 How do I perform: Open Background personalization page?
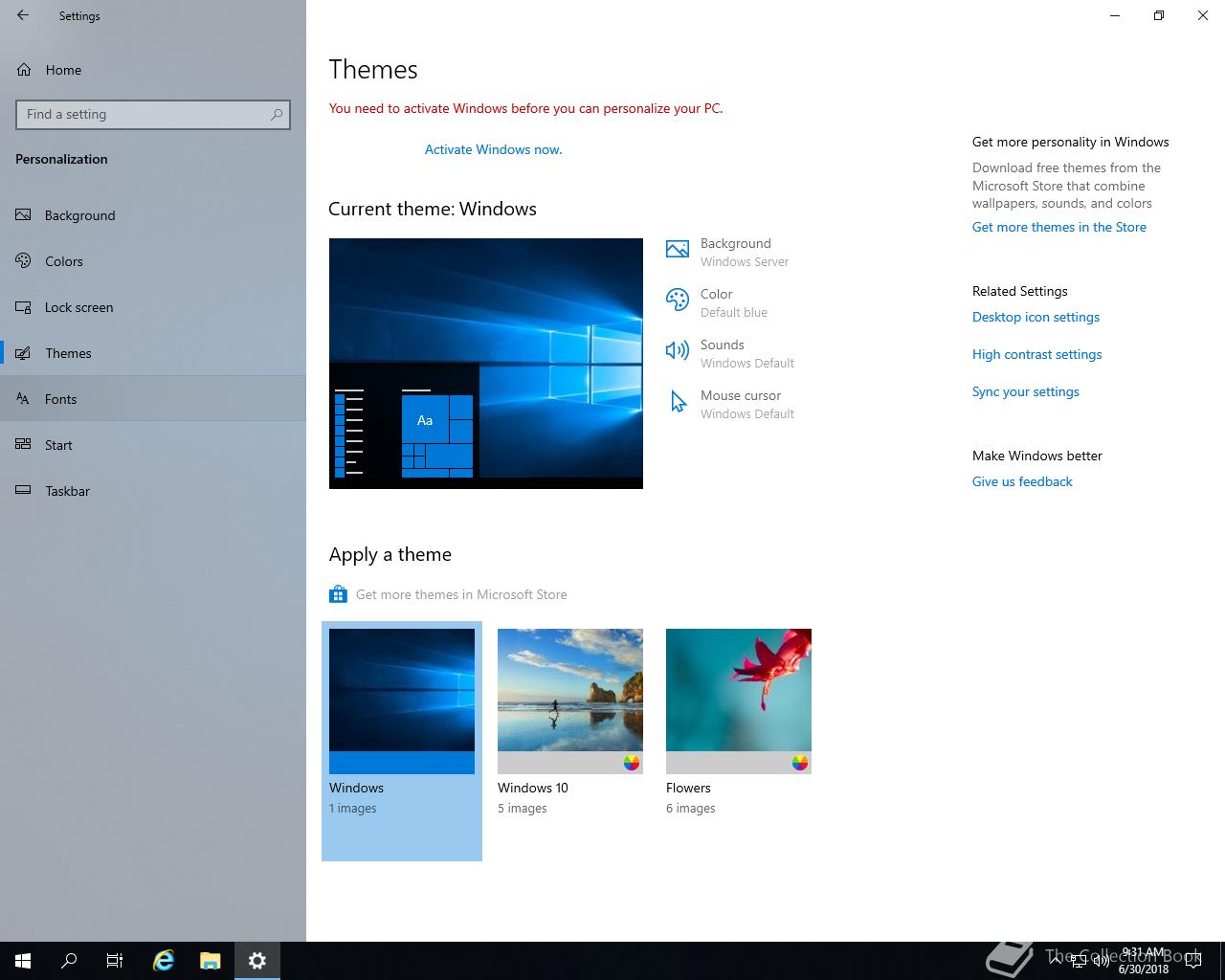(153, 215)
